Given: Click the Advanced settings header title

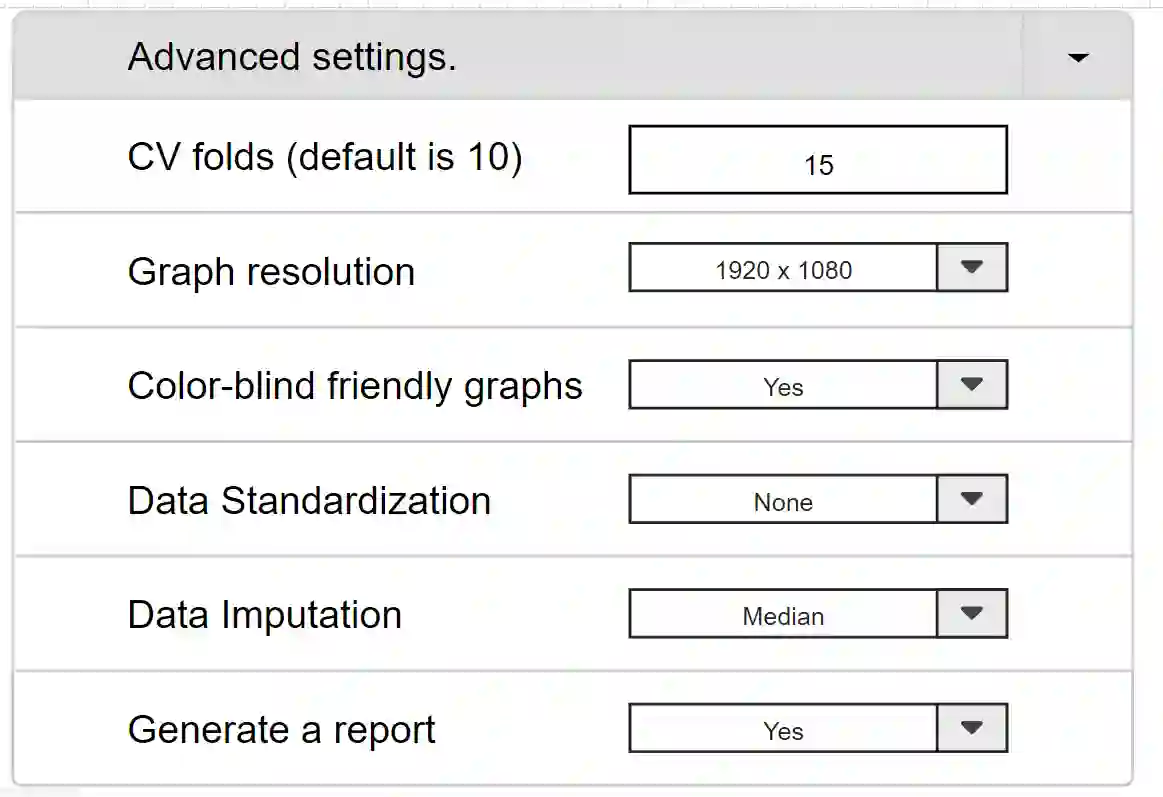Looking at the screenshot, I should pos(292,57).
